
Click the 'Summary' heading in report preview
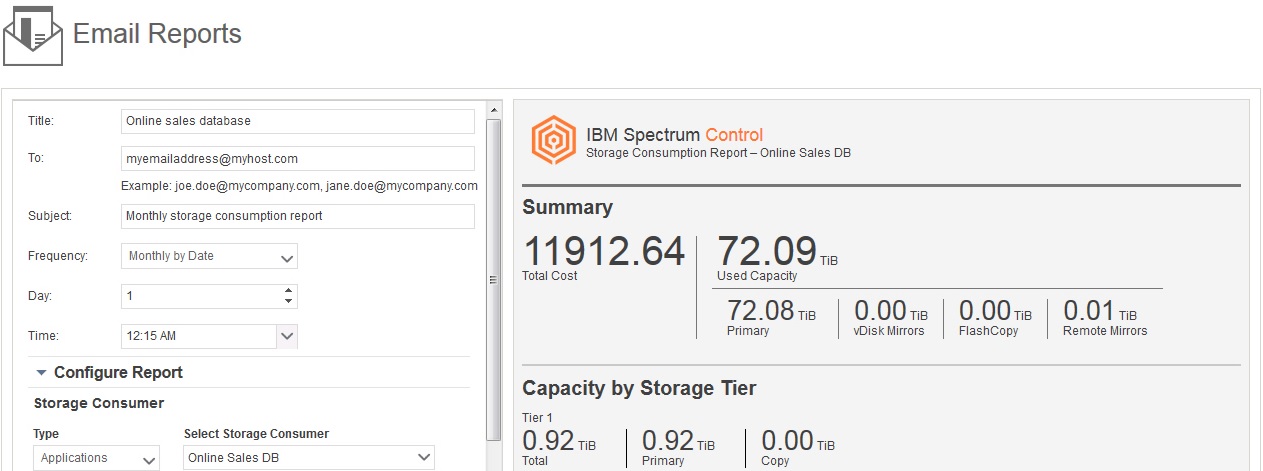567,207
